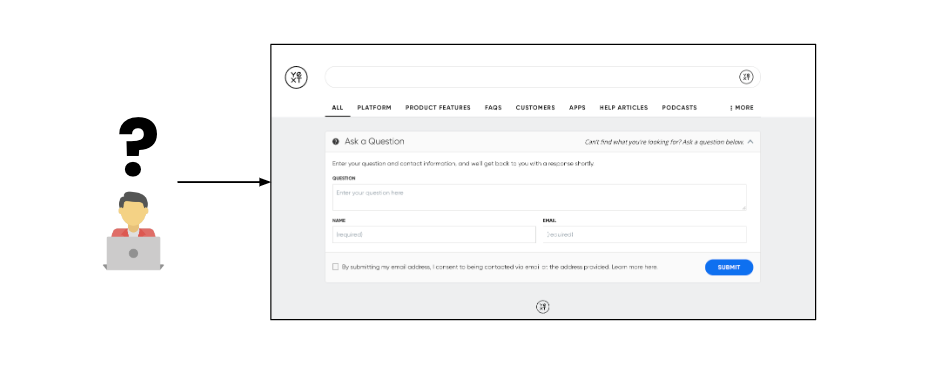Image resolution: width=929 pixels, height=371 pixels.
Task: Switch to the Platform tab
Action: 374,108
